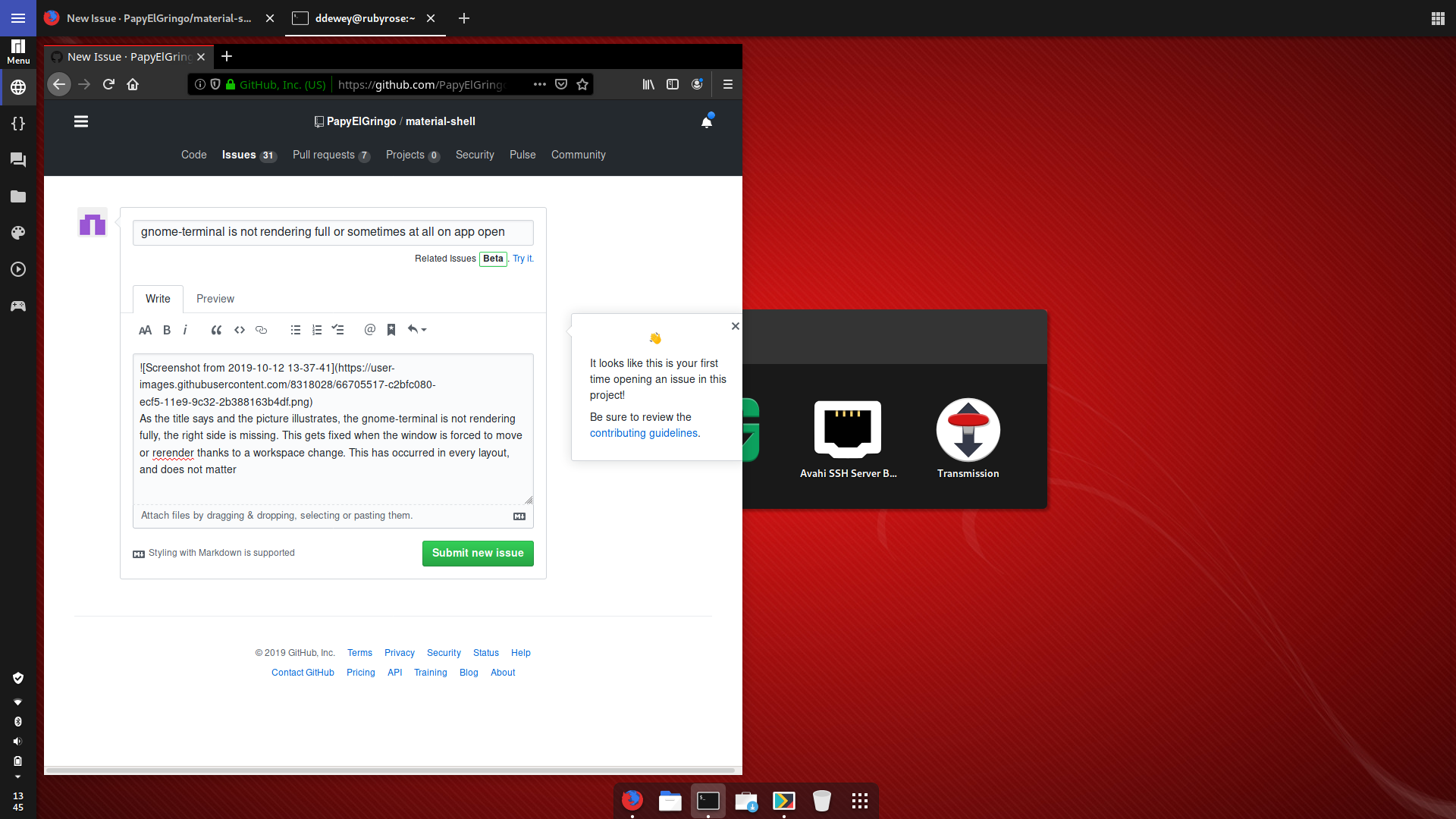Add a task list from the toolbar

click(x=338, y=330)
